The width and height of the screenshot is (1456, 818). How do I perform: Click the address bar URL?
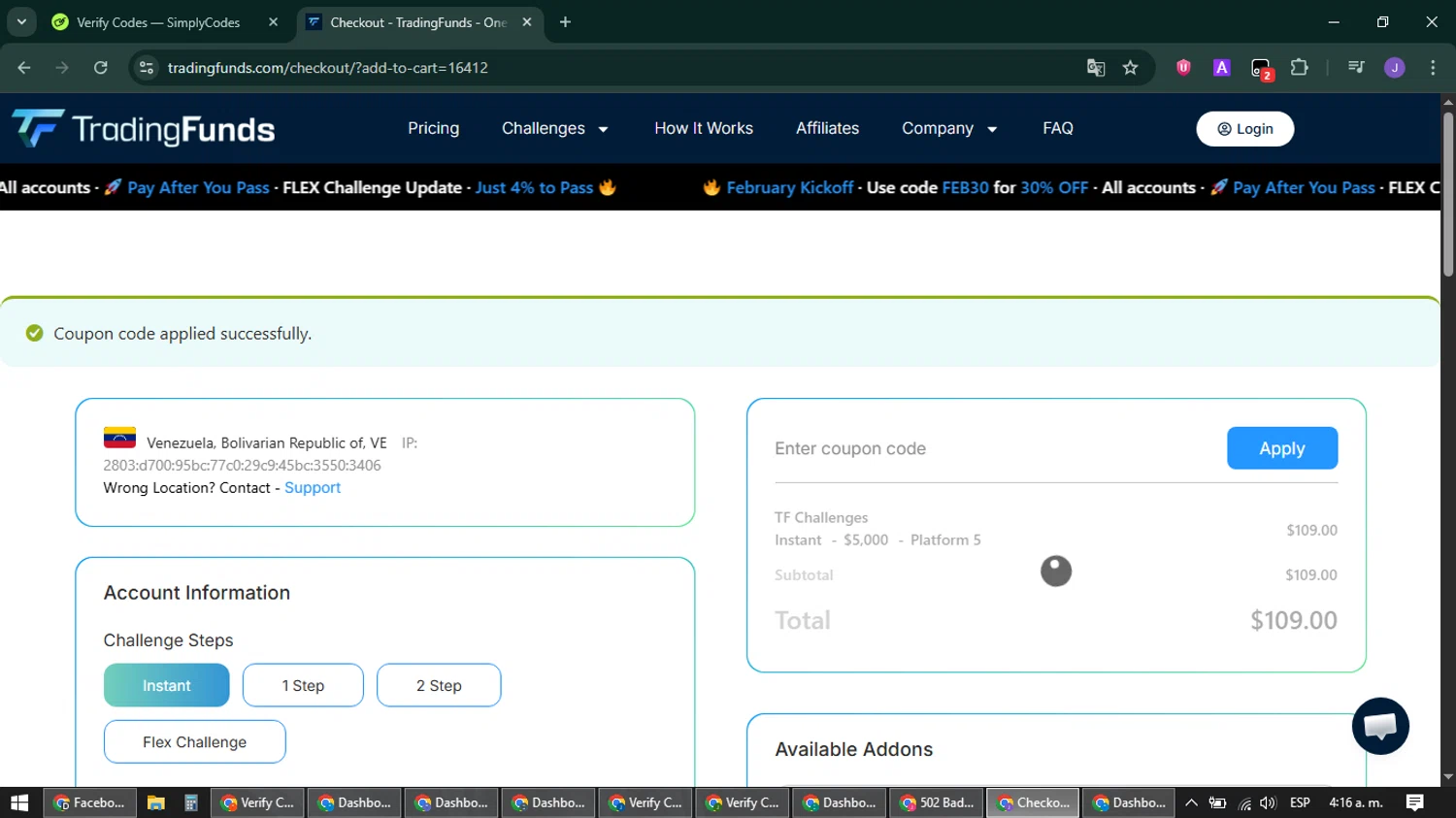tap(327, 68)
